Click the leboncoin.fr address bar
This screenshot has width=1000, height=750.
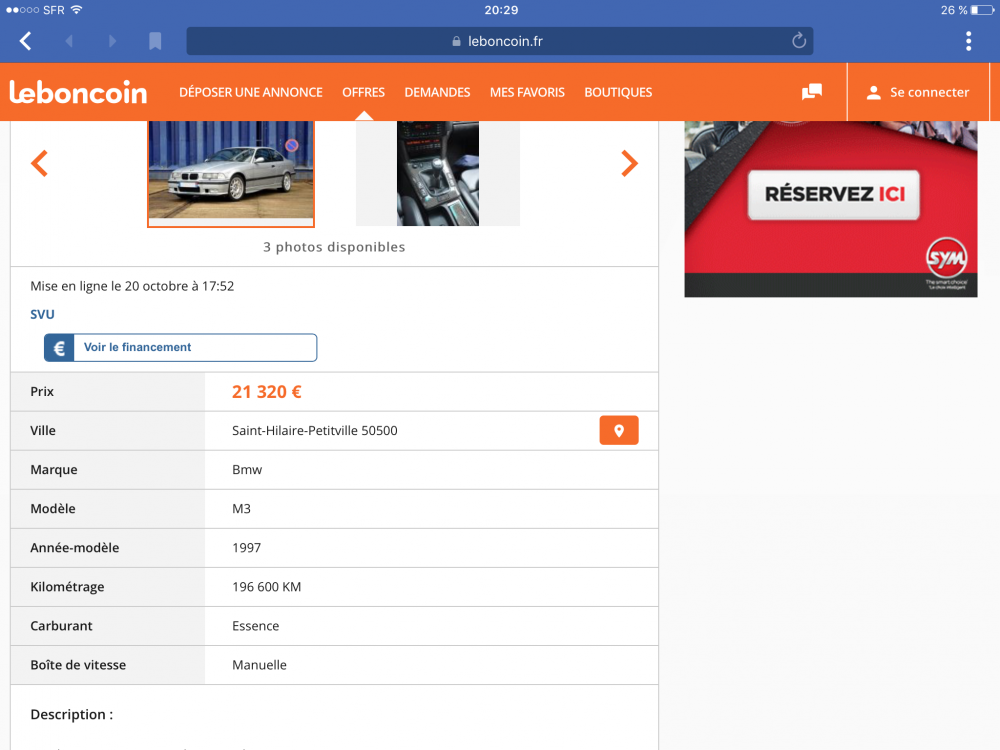click(499, 41)
